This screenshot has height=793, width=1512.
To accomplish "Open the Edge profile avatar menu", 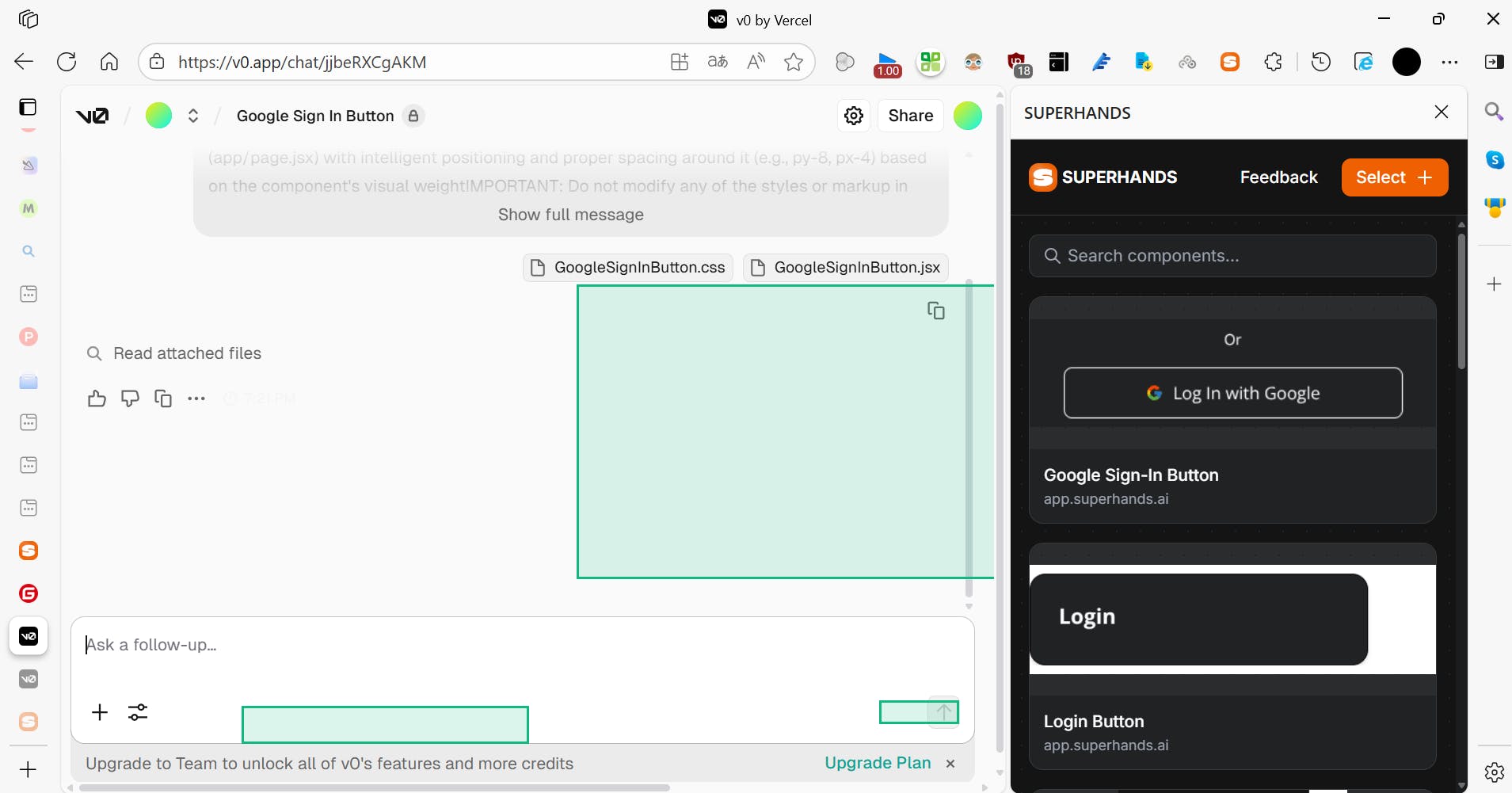I will [1407, 62].
